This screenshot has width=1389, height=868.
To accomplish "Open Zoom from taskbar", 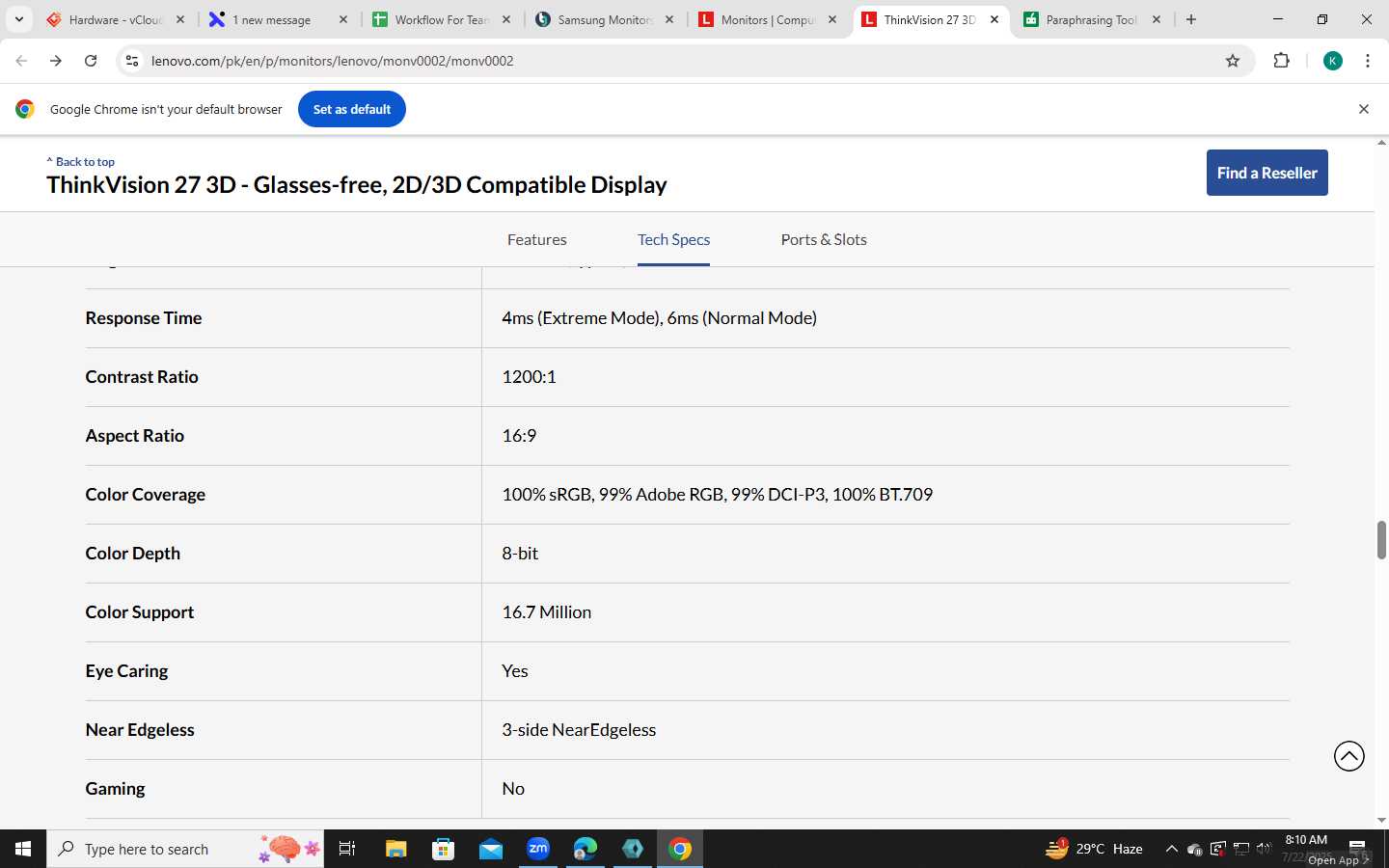I will pyautogui.click(x=538, y=849).
